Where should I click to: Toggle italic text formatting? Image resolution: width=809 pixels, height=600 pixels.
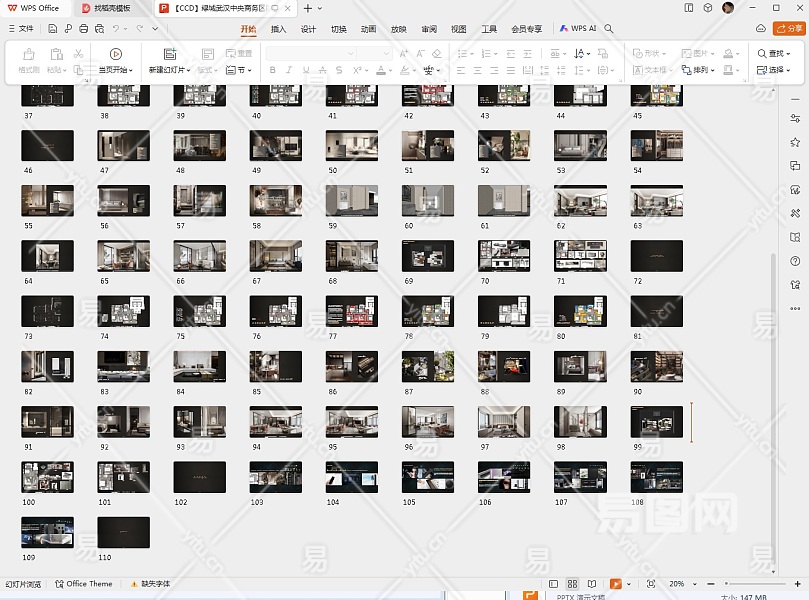coord(288,70)
